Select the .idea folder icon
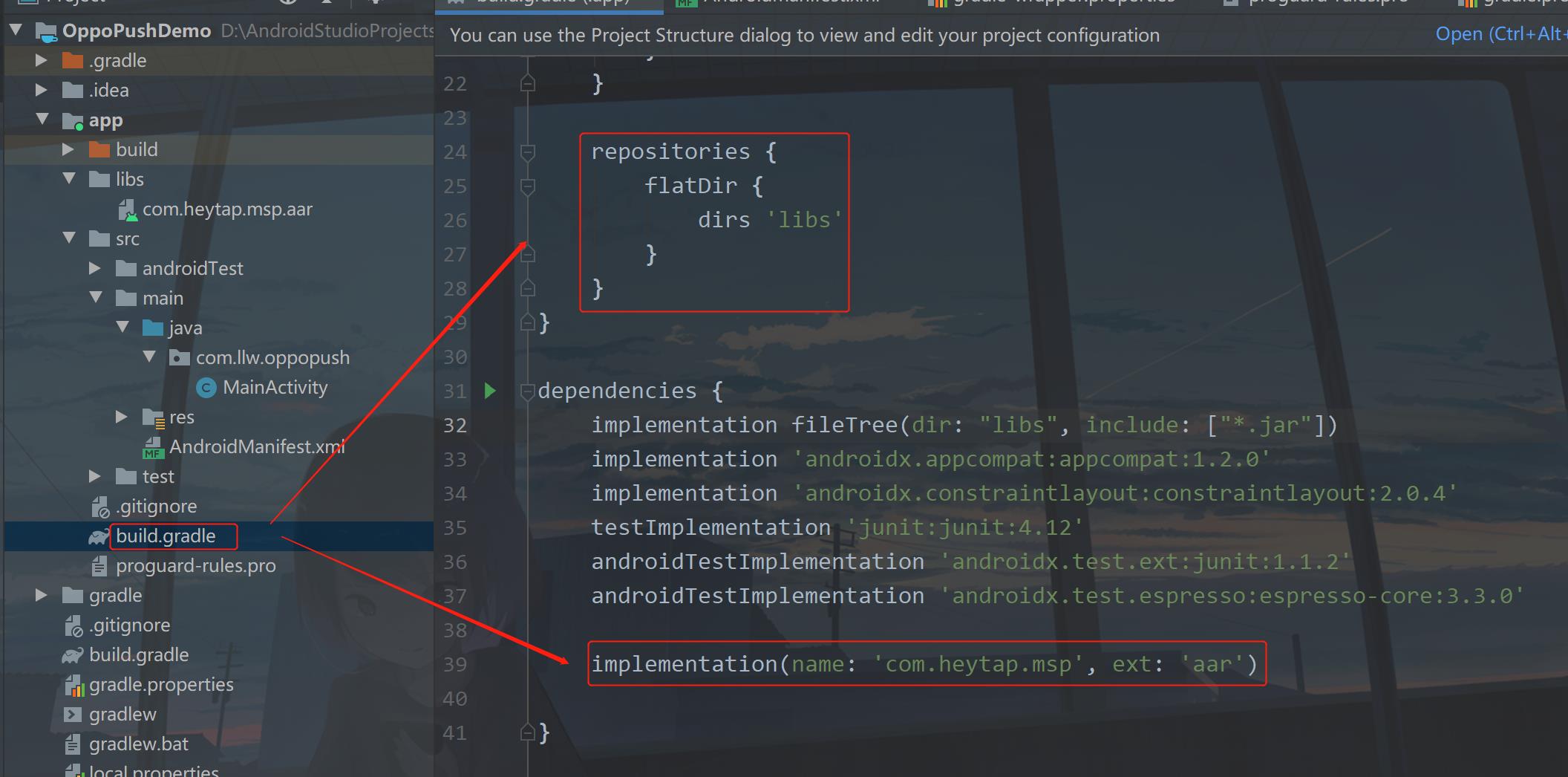Screen dimensions: 1568x777 [73, 90]
